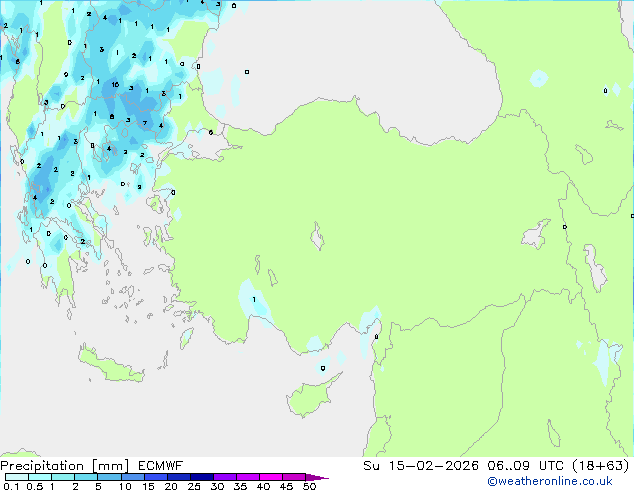
Task: Click the legend value '0.5'
Action: 35,486
